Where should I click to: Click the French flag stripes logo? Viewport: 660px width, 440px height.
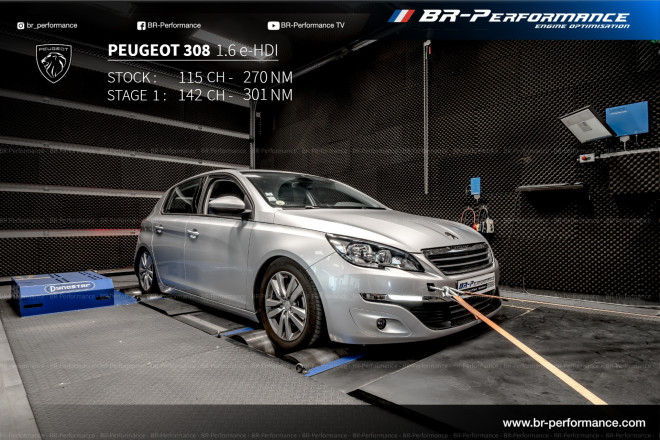point(401,16)
